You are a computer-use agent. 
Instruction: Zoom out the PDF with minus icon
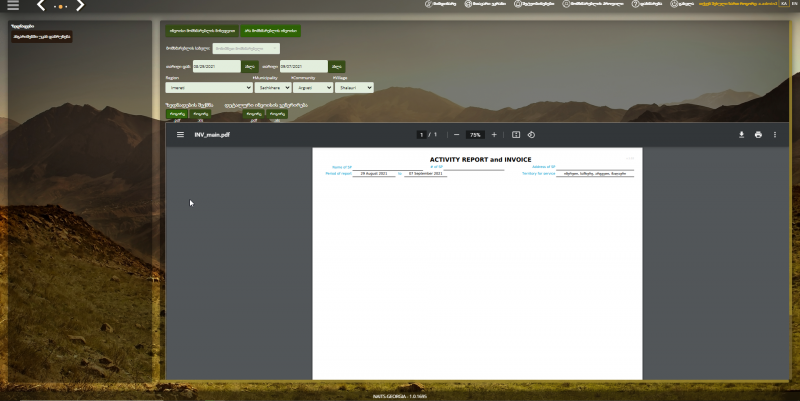click(457, 135)
